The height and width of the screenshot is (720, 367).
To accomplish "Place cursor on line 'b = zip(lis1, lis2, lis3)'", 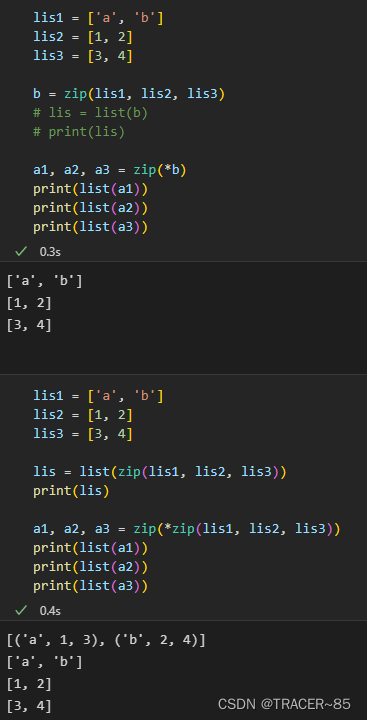I will tap(129, 94).
